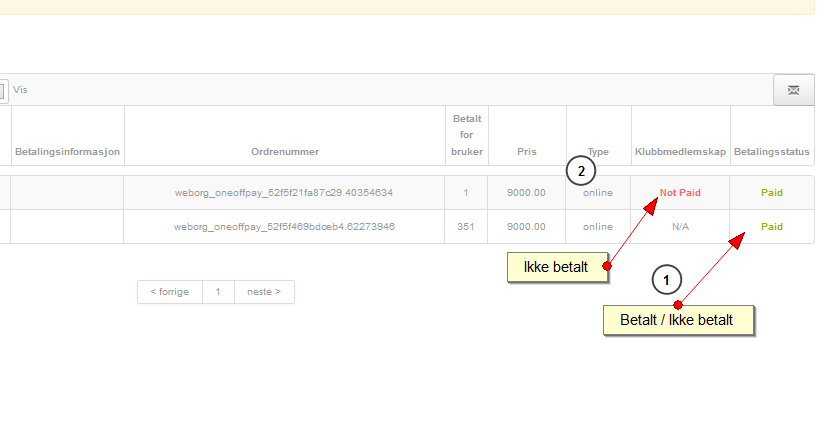Sort by Betalingsstatus column header
This screenshot has height=422, width=824.
tap(771, 152)
